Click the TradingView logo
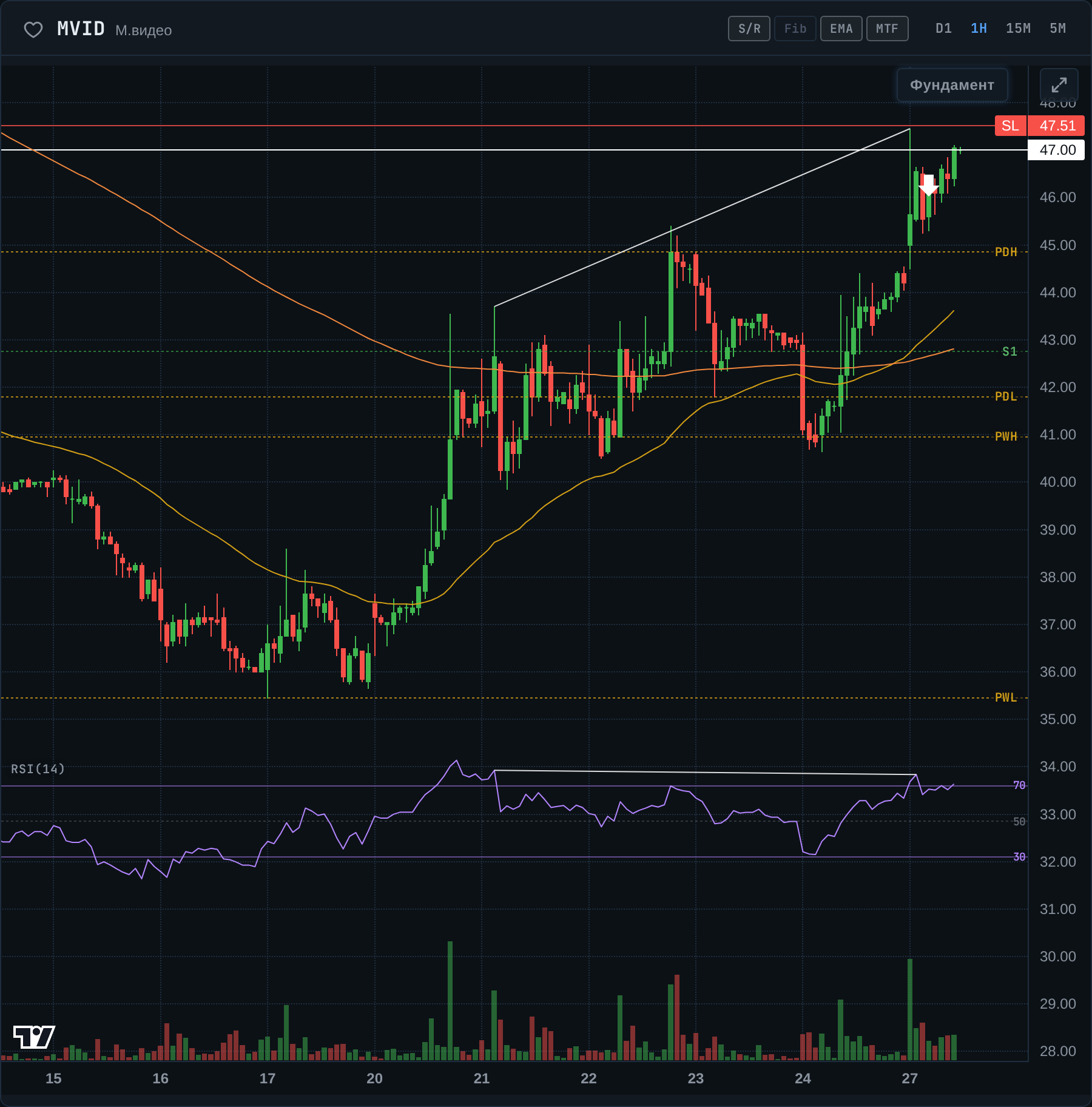 coord(34,1037)
